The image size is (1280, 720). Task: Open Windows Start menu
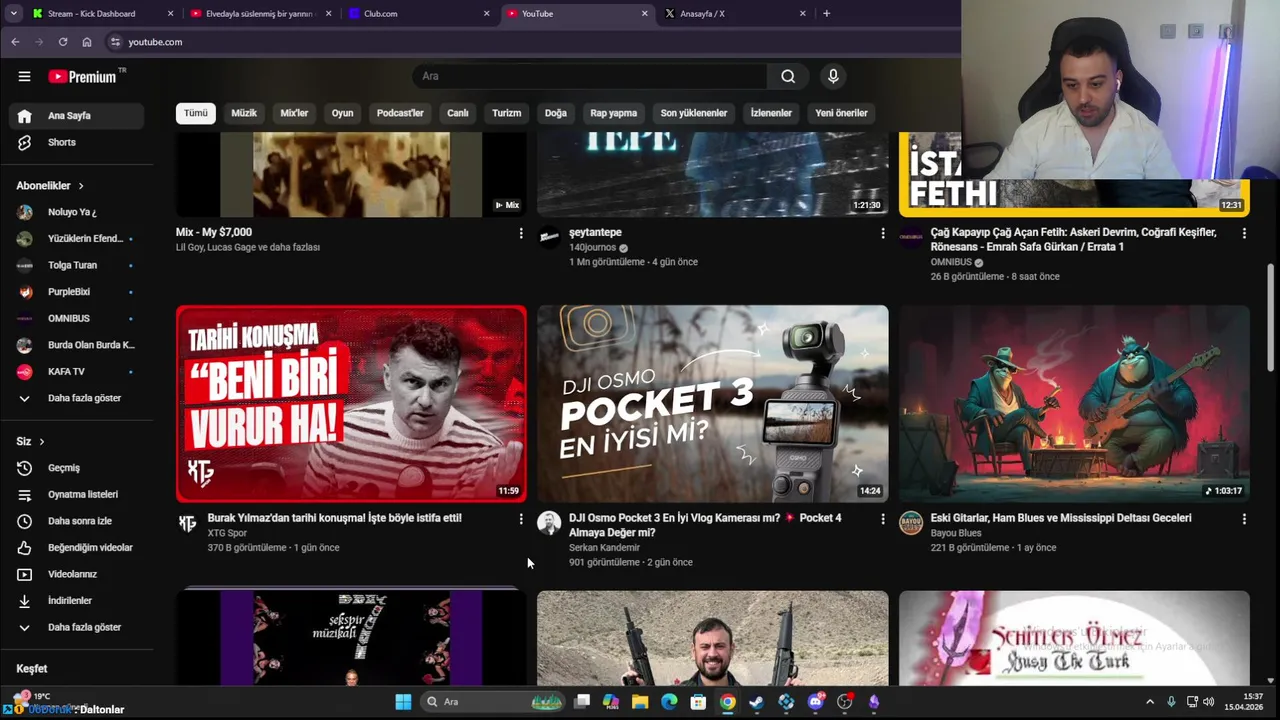[403, 702]
